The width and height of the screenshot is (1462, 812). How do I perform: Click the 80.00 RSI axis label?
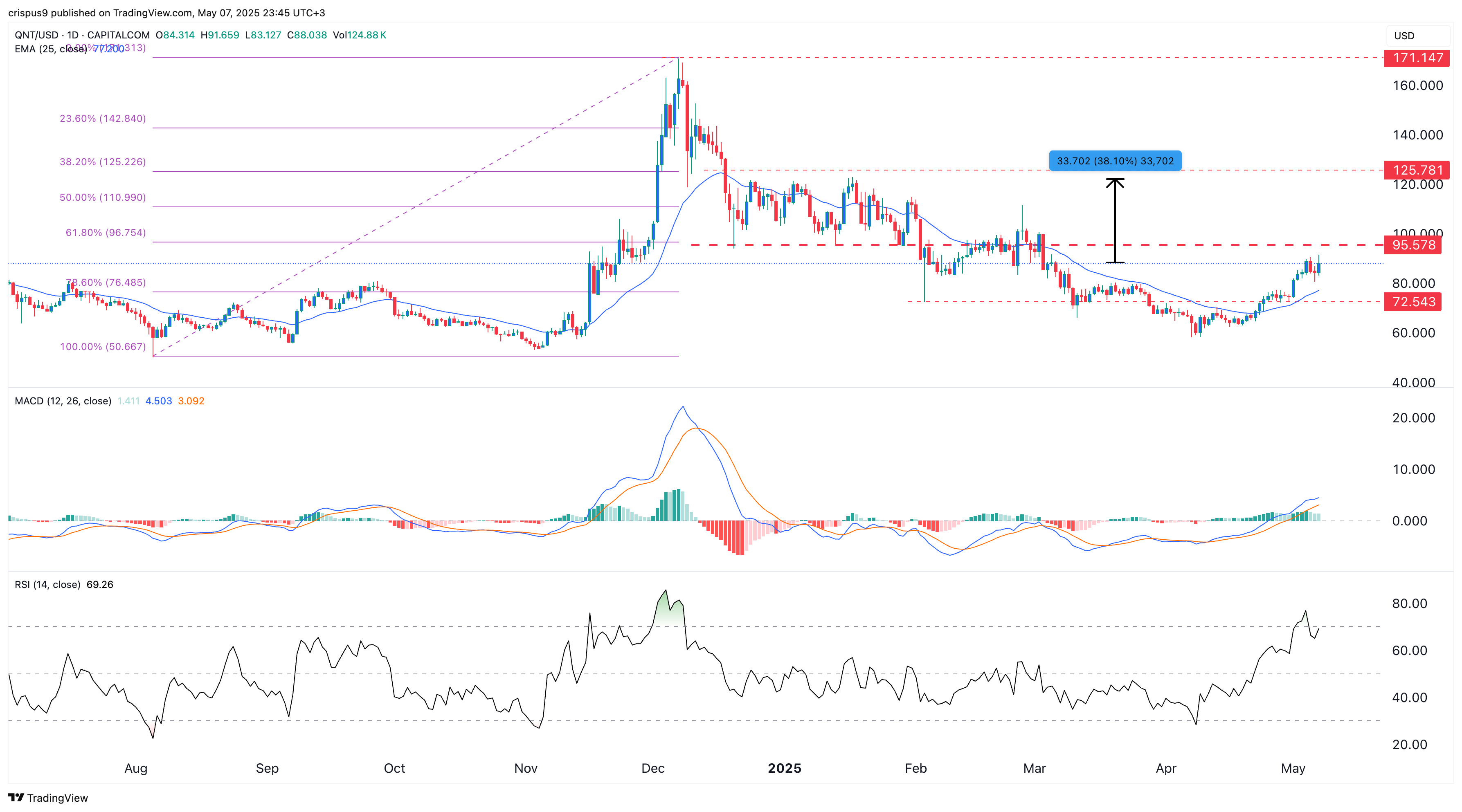pos(1409,603)
